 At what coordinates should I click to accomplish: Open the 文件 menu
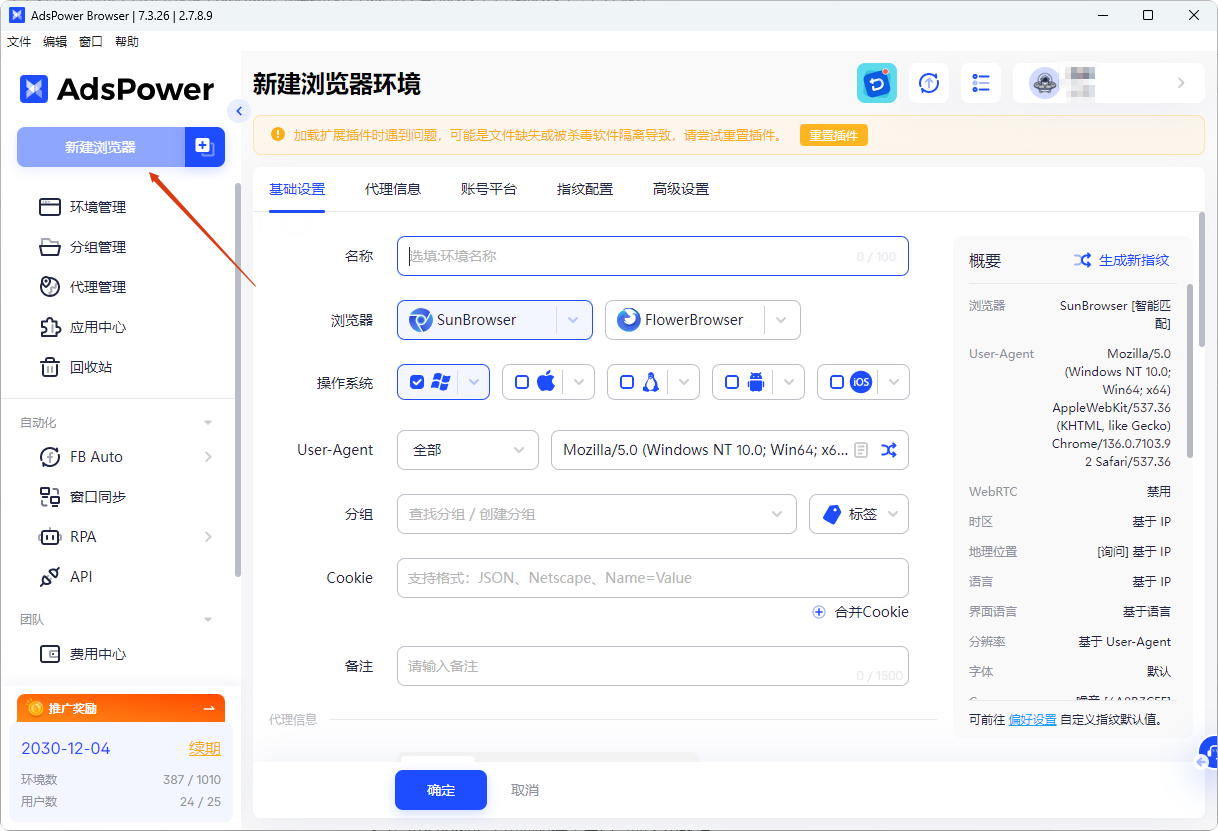19,42
